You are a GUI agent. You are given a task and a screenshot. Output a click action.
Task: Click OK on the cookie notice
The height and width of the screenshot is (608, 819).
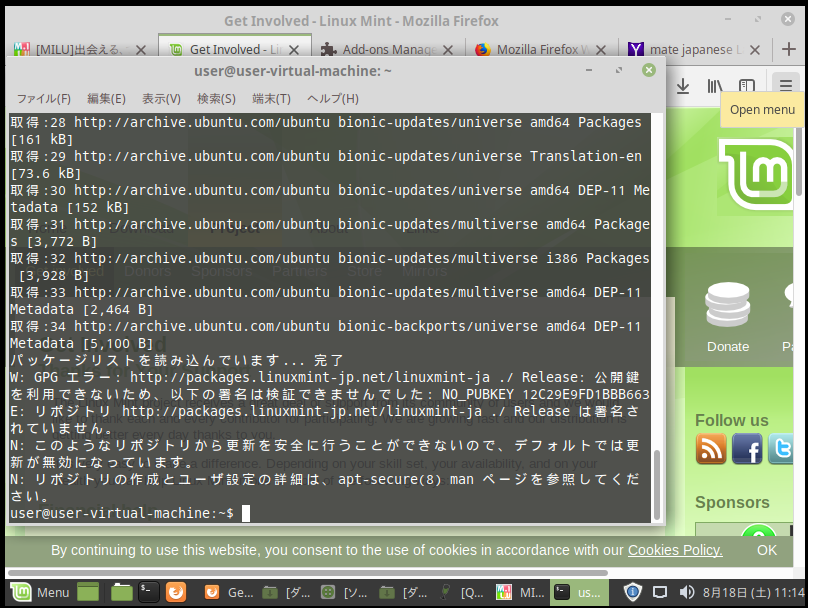[767, 550]
